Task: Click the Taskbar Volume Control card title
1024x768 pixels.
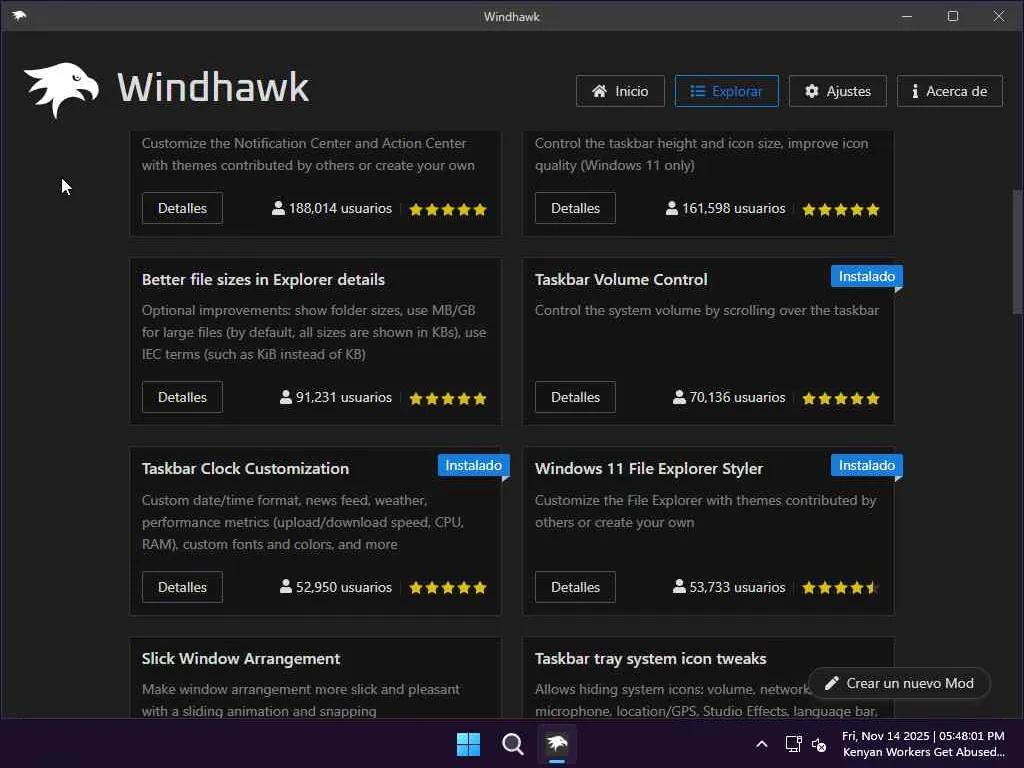Action: (x=620, y=280)
